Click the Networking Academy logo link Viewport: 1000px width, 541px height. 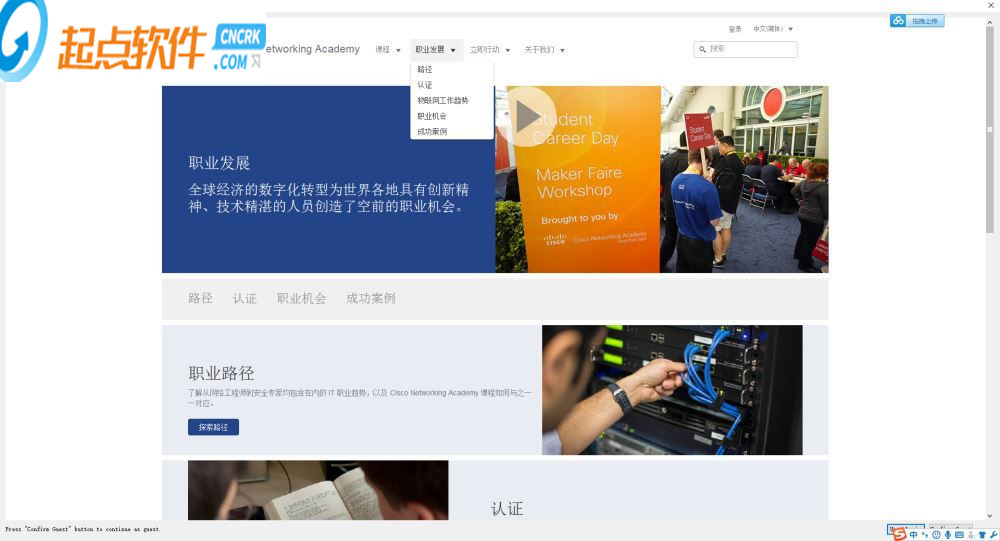312,49
